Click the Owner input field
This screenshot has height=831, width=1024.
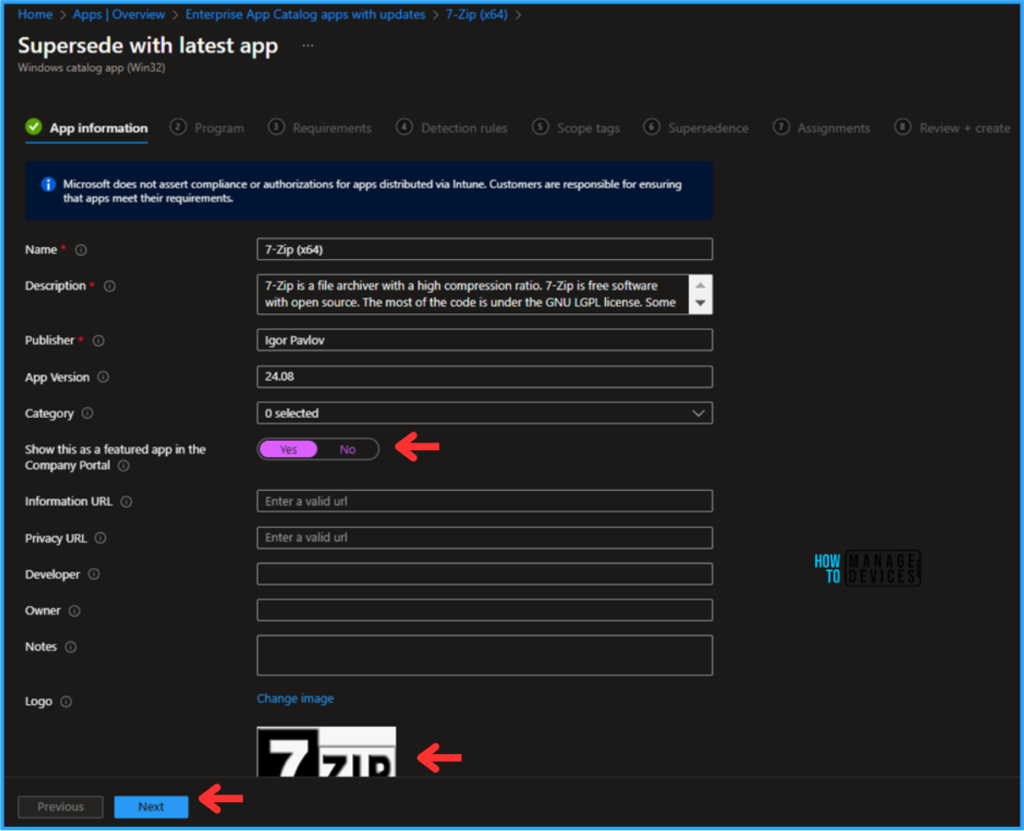[485, 610]
